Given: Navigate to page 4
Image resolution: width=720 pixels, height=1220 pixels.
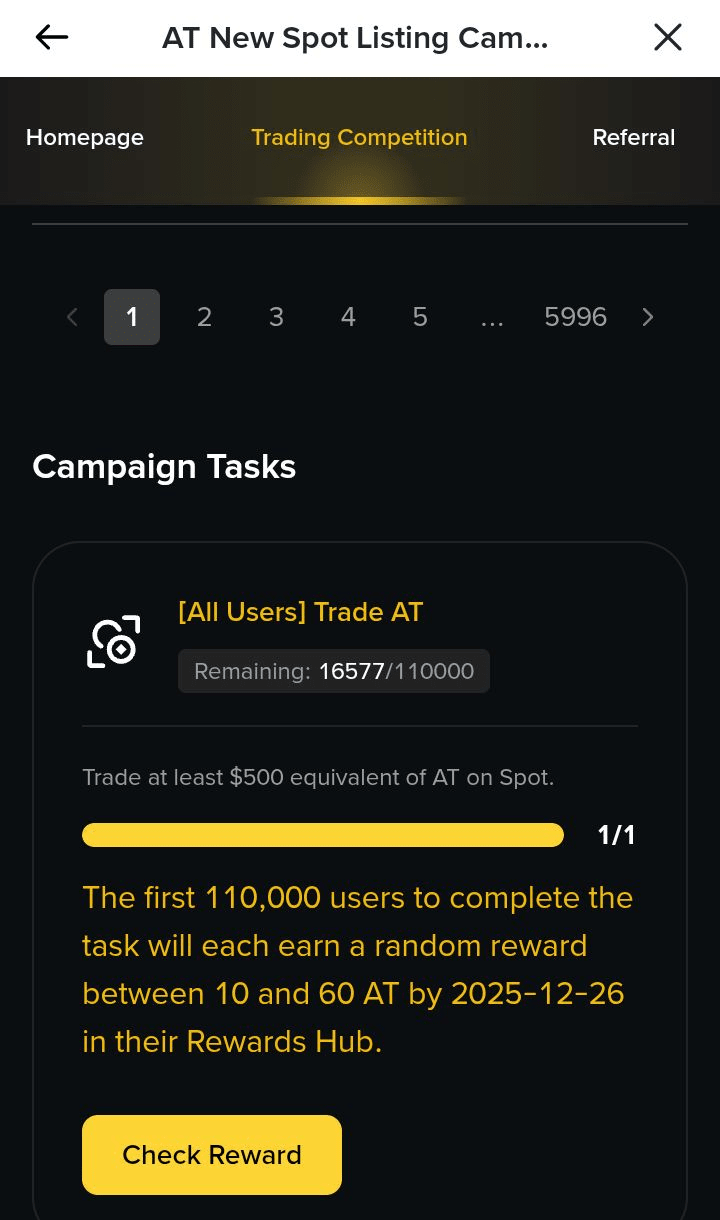Looking at the screenshot, I should tap(348, 317).
